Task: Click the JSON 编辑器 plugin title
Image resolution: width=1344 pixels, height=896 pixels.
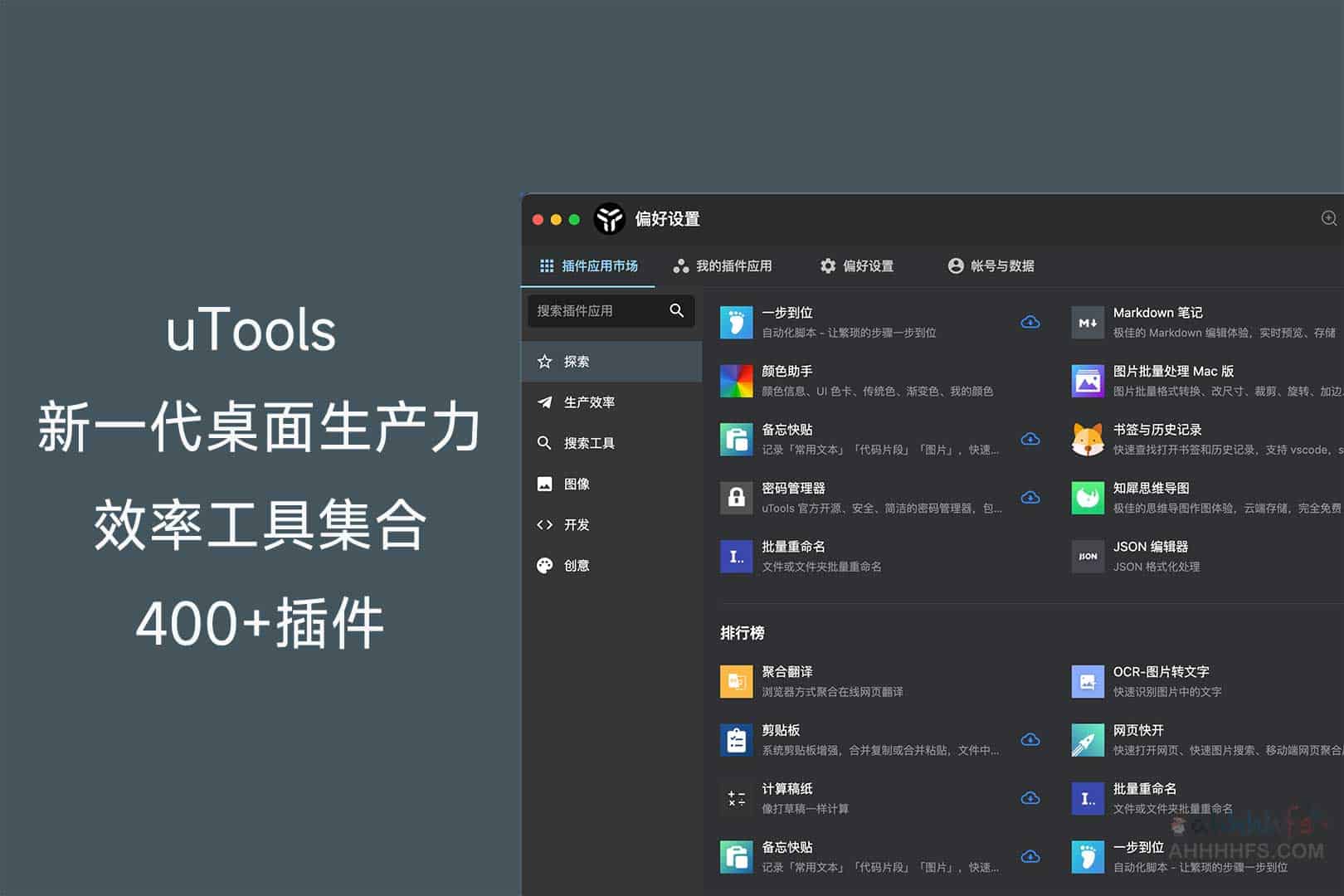Action: [1152, 547]
